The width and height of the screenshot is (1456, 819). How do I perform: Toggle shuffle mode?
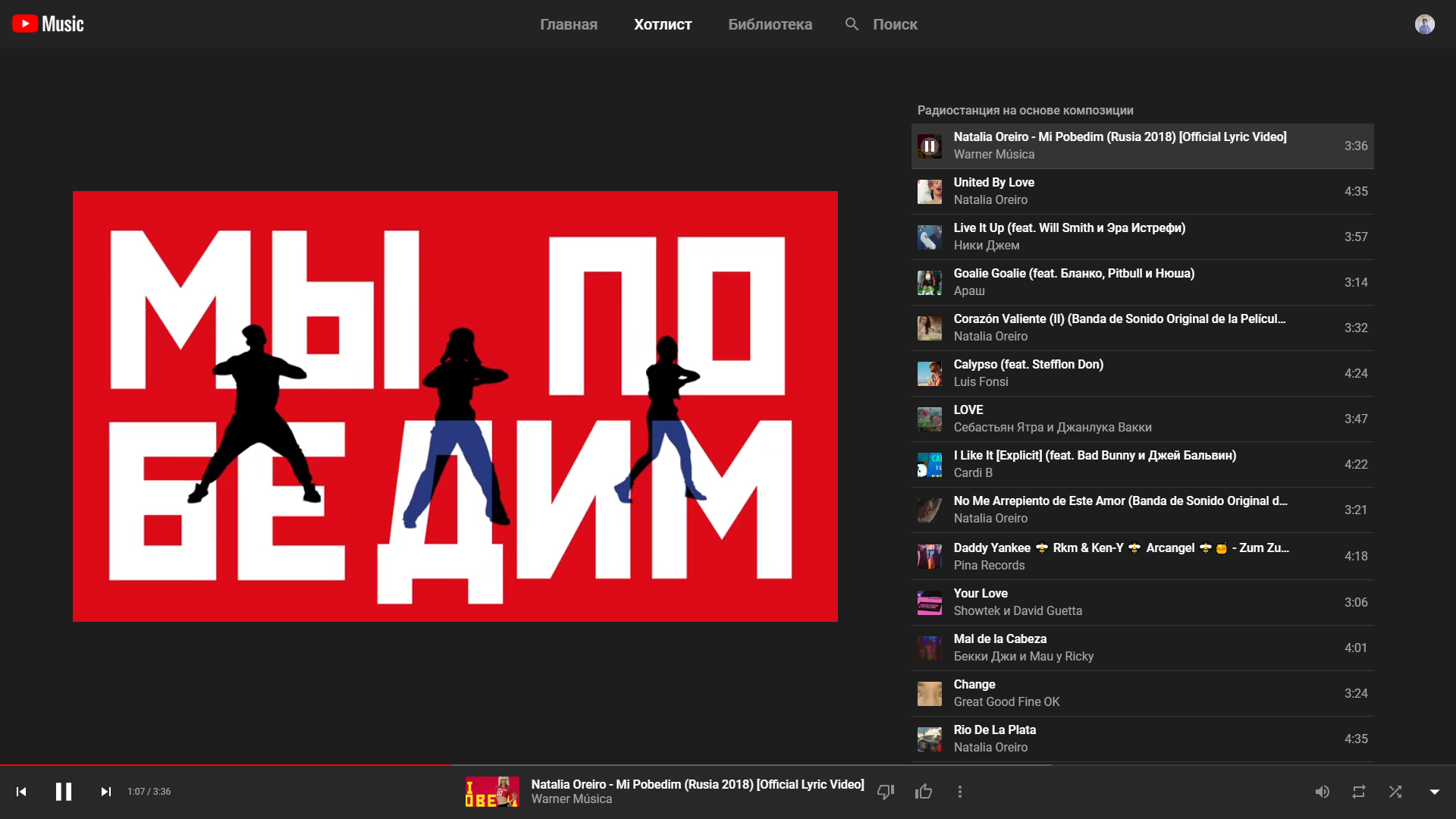1395,792
